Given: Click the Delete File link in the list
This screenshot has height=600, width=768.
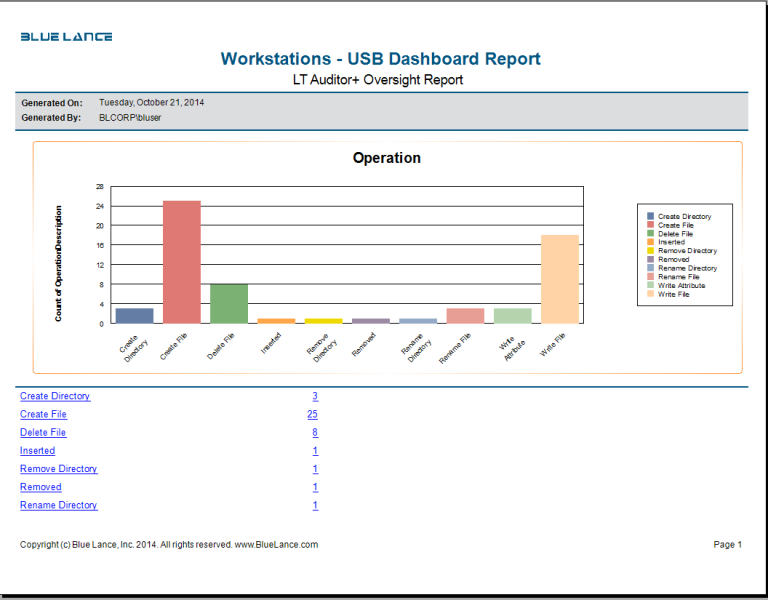Looking at the screenshot, I should (43, 432).
